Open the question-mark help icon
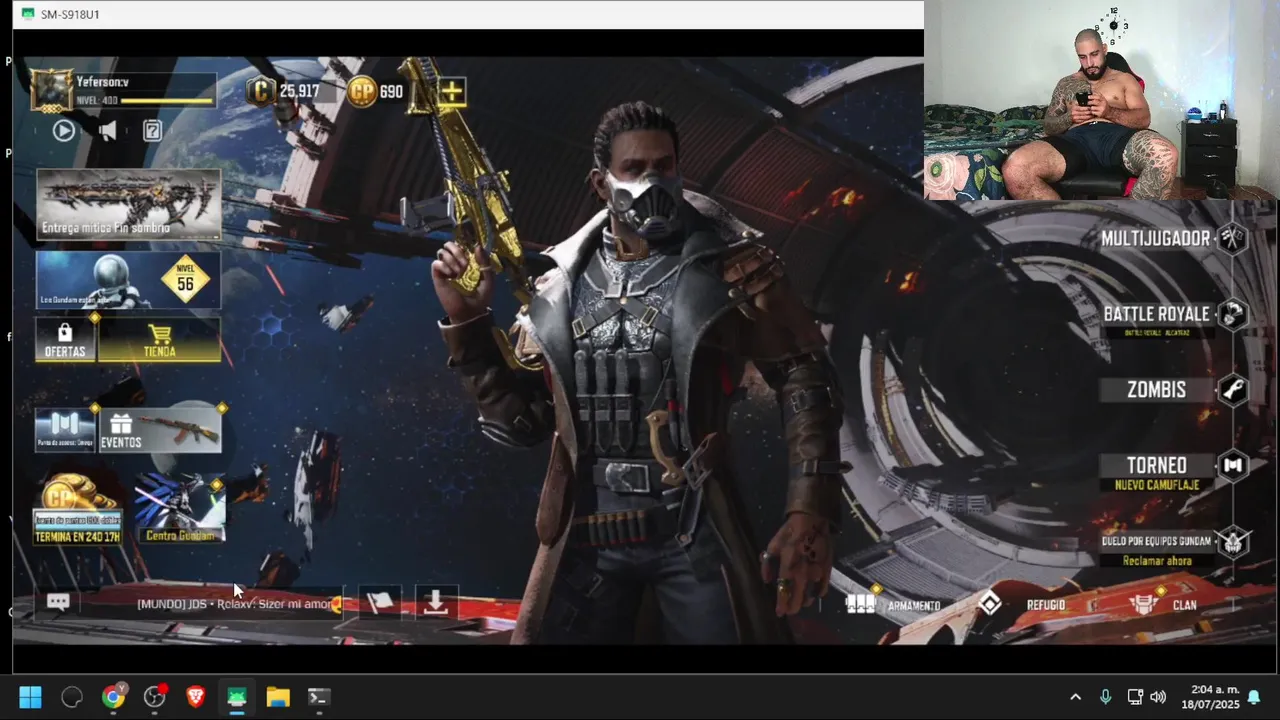This screenshot has height=720, width=1280. click(152, 130)
